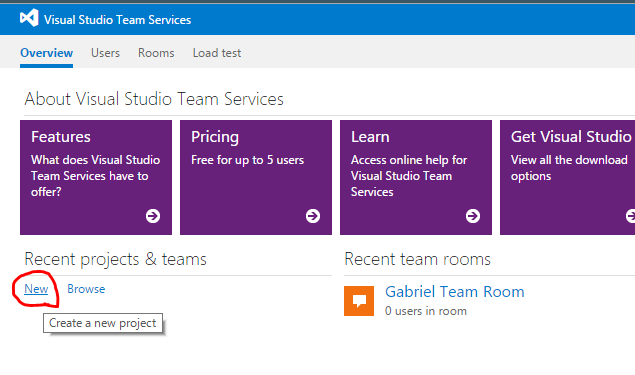Click the orange team room chat icon
The width and height of the screenshot is (635, 375).
point(359,301)
